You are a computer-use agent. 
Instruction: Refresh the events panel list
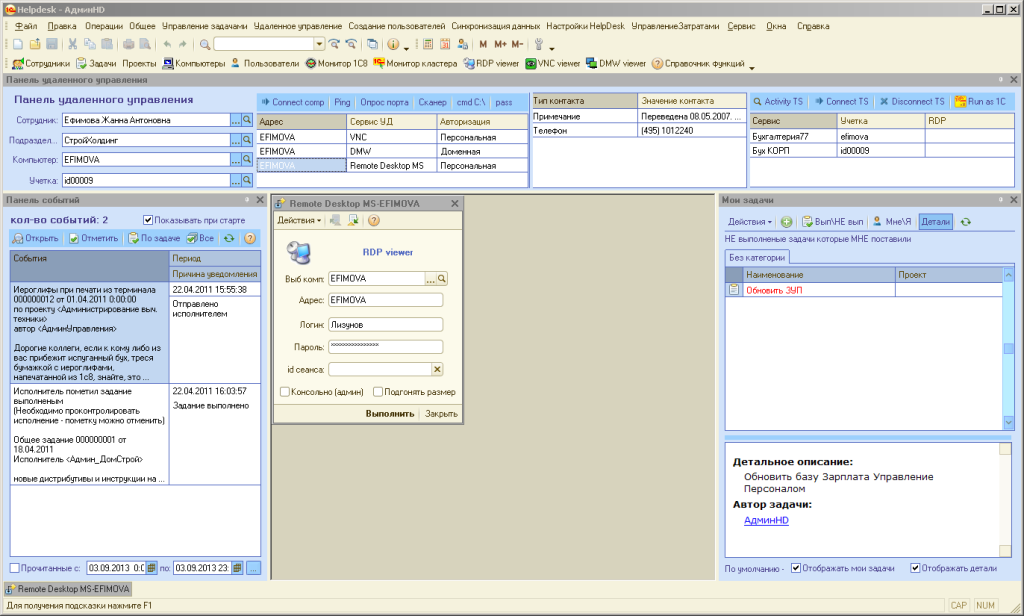229,239
